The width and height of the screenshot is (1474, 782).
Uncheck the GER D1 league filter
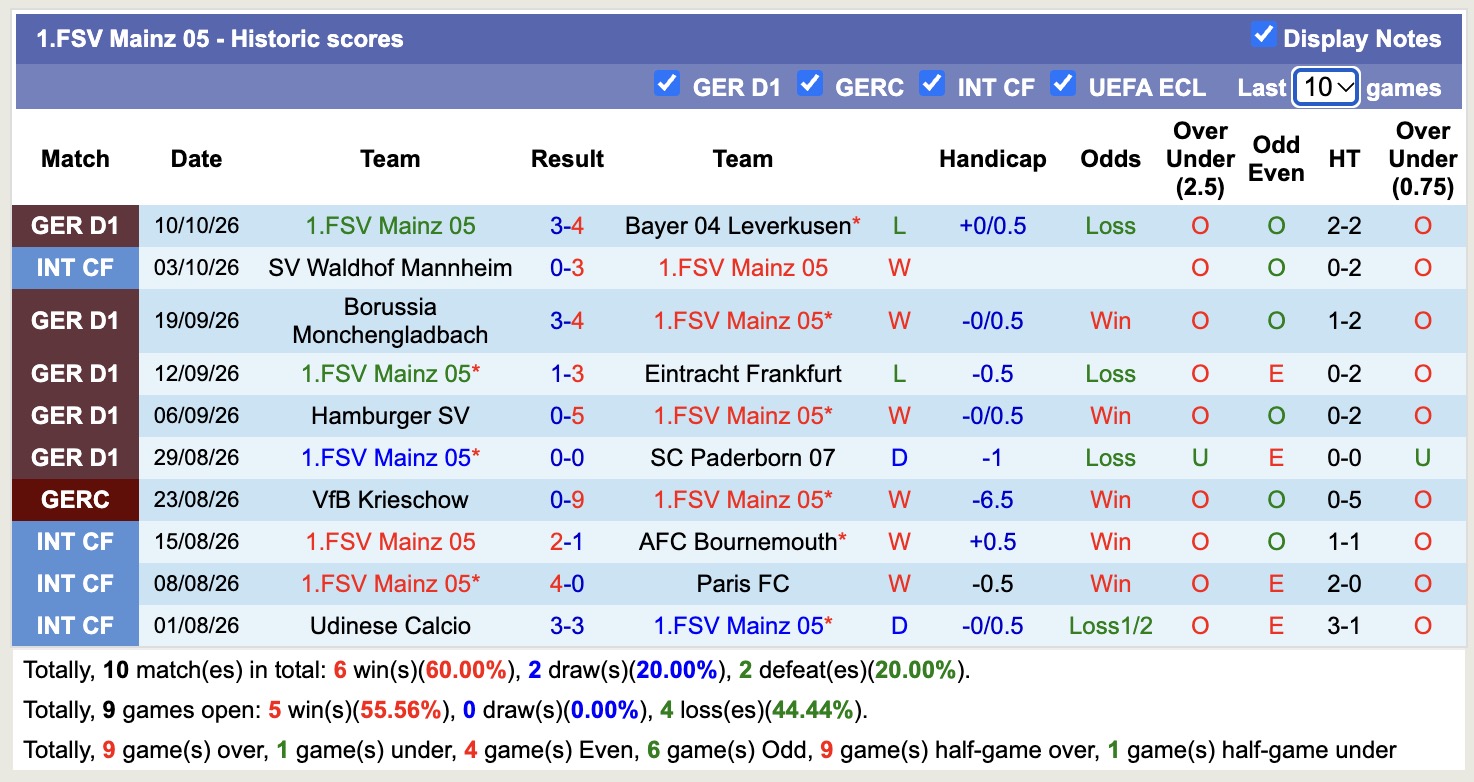coord(666,84)
